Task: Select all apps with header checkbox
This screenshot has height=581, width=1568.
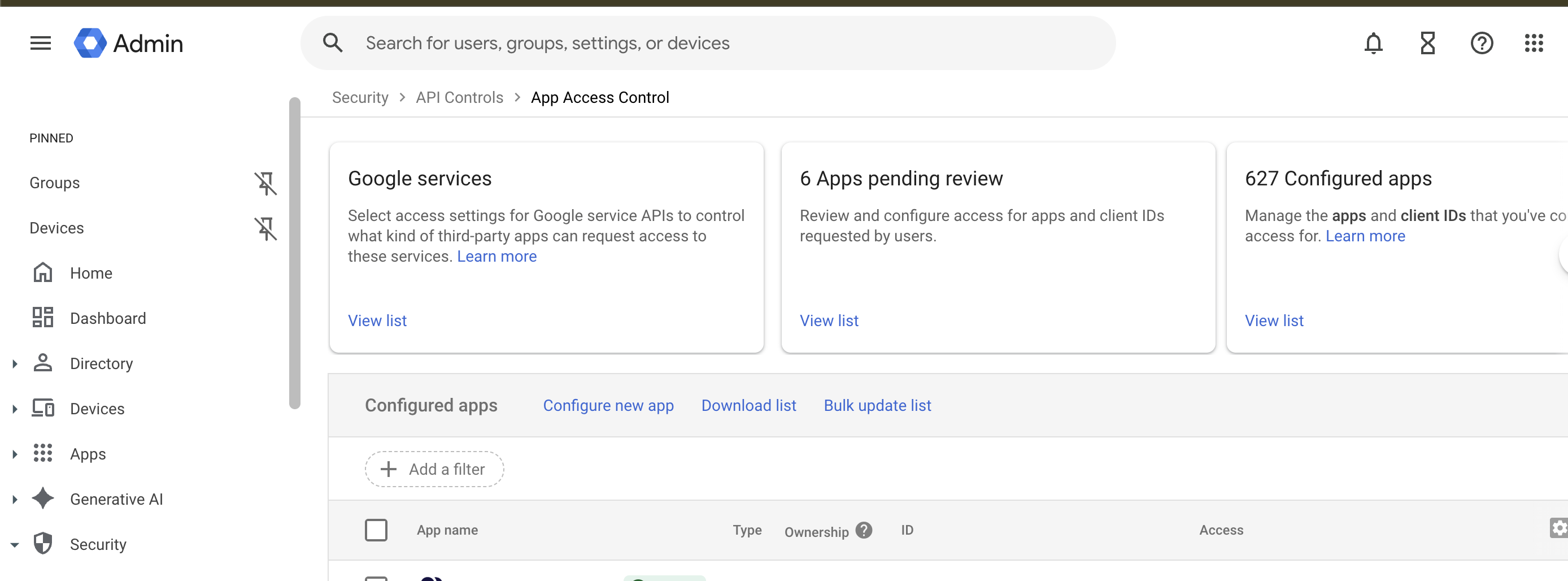Action: [x=376, y=530]
